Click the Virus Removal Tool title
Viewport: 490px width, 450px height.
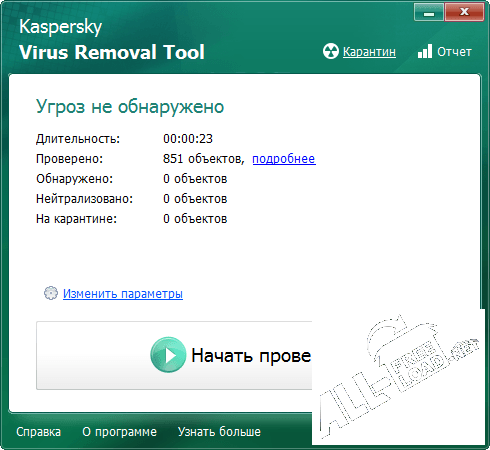pyautogui.click(x=112, y=52)
